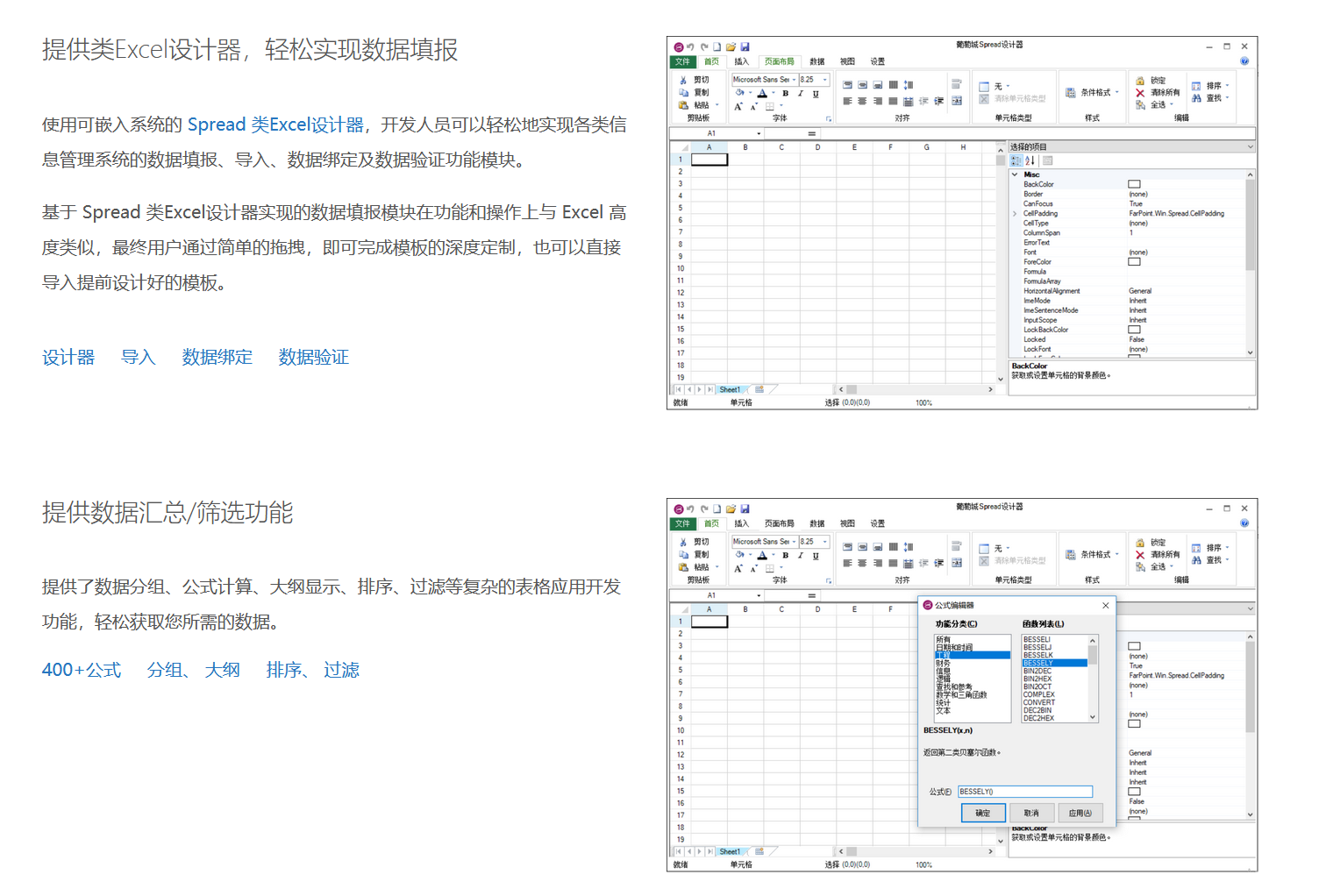Click 应用(A) button in formula editor dialog
The width and height of the screenshot is (1319, 896).
pyautogui.click(x=1080, y=813)
